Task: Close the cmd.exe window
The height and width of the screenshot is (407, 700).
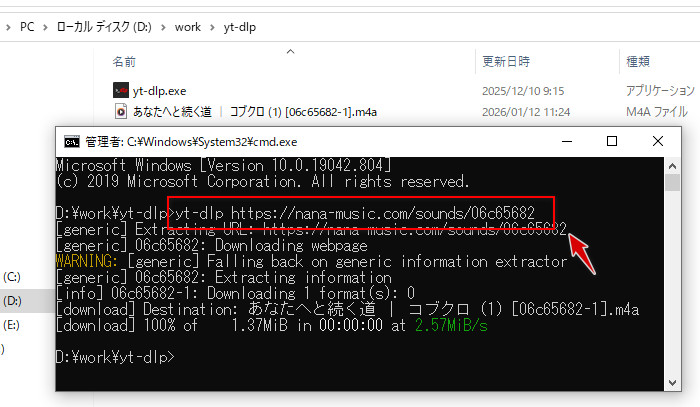Action: pyautogui.click(x=658, y=141)
